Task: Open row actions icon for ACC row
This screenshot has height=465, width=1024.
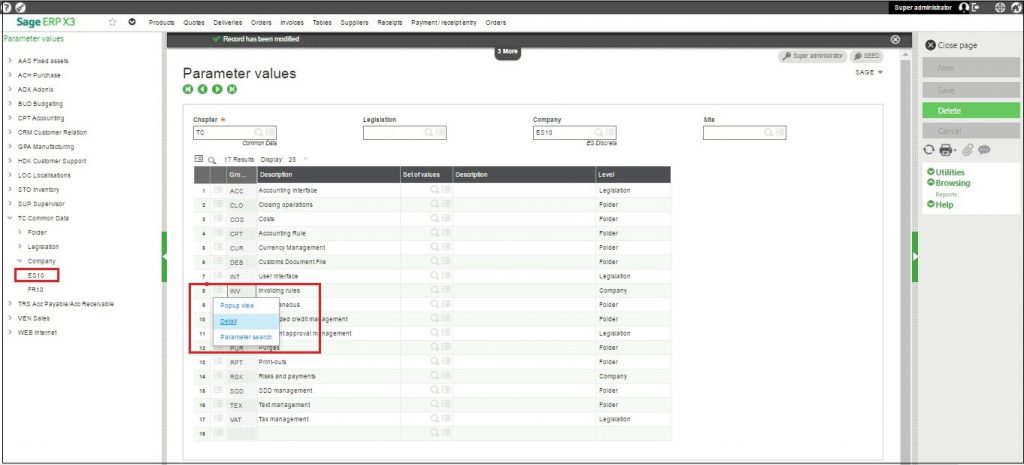Action: point(219,190)
